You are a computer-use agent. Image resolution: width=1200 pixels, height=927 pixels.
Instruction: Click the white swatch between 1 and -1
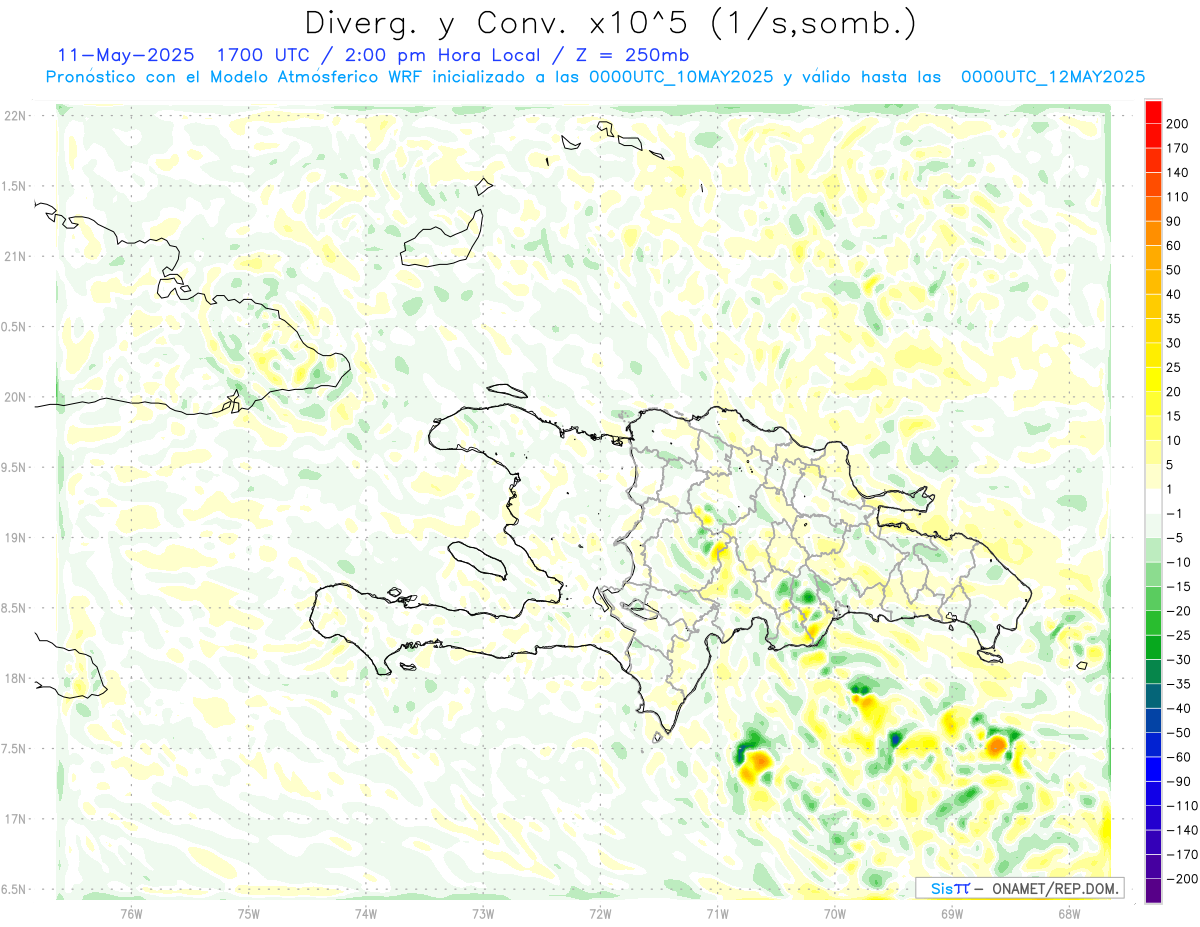(x=1153, y=501)
